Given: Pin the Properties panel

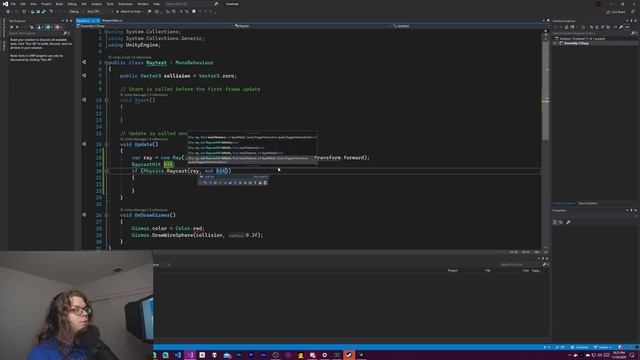Looking at the screenshot, I should click(x=631, y=211).
